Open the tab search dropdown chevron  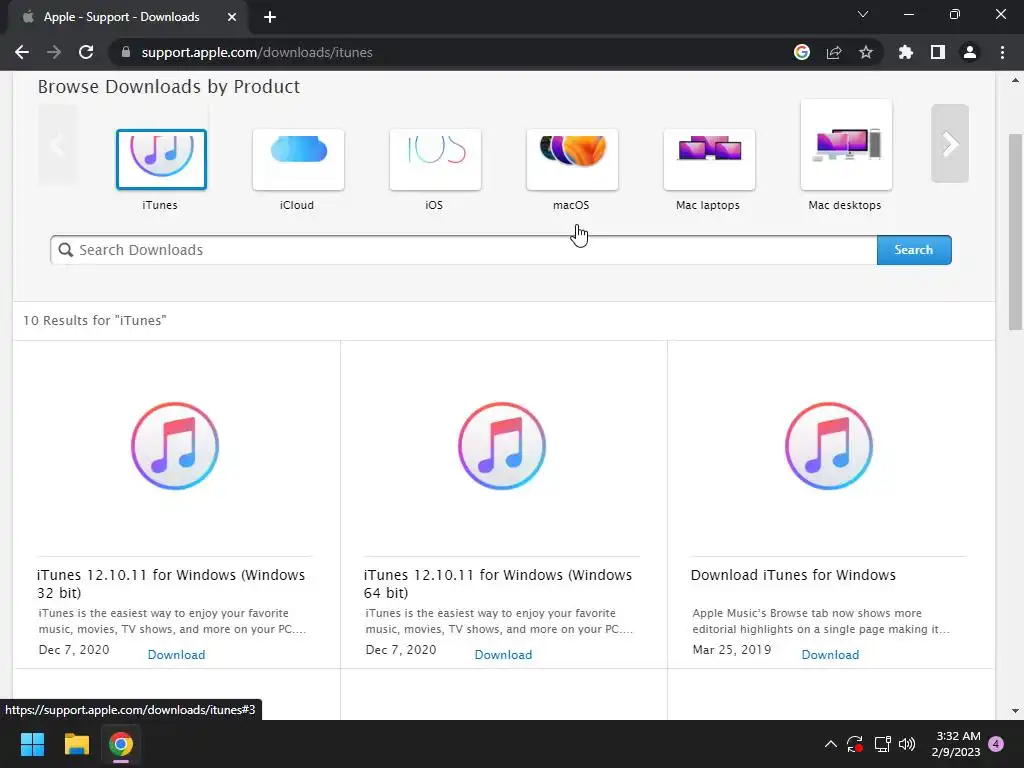(863, 14)
